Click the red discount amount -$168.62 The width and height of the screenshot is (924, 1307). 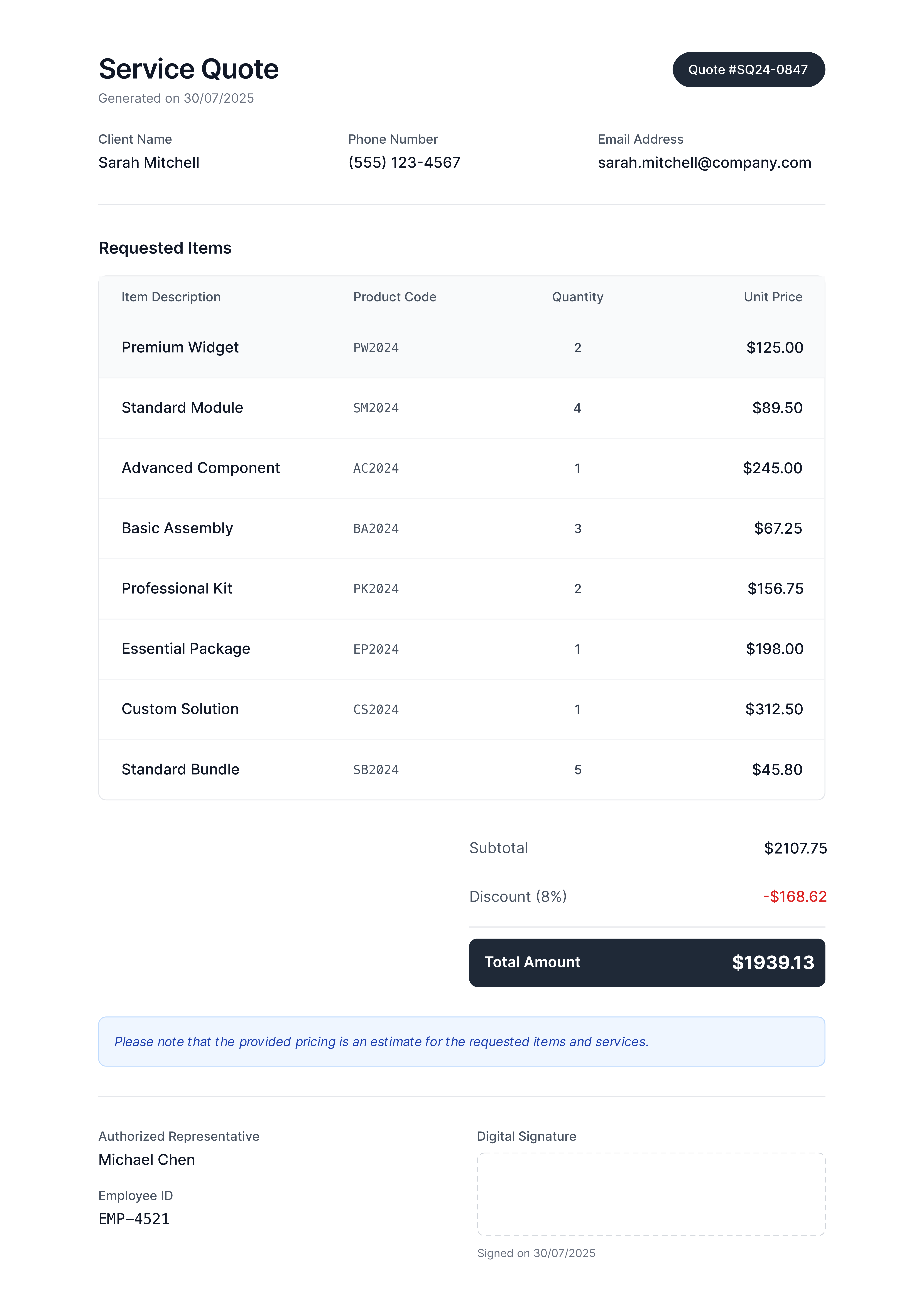794,897
